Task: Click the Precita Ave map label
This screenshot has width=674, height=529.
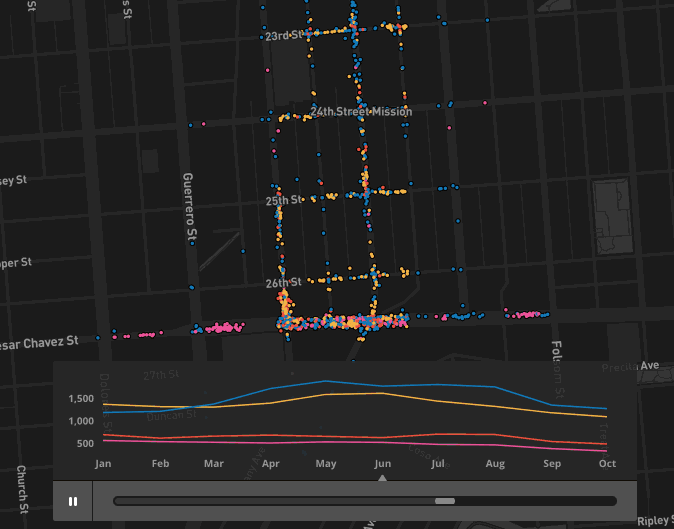Action: point(630,367)
